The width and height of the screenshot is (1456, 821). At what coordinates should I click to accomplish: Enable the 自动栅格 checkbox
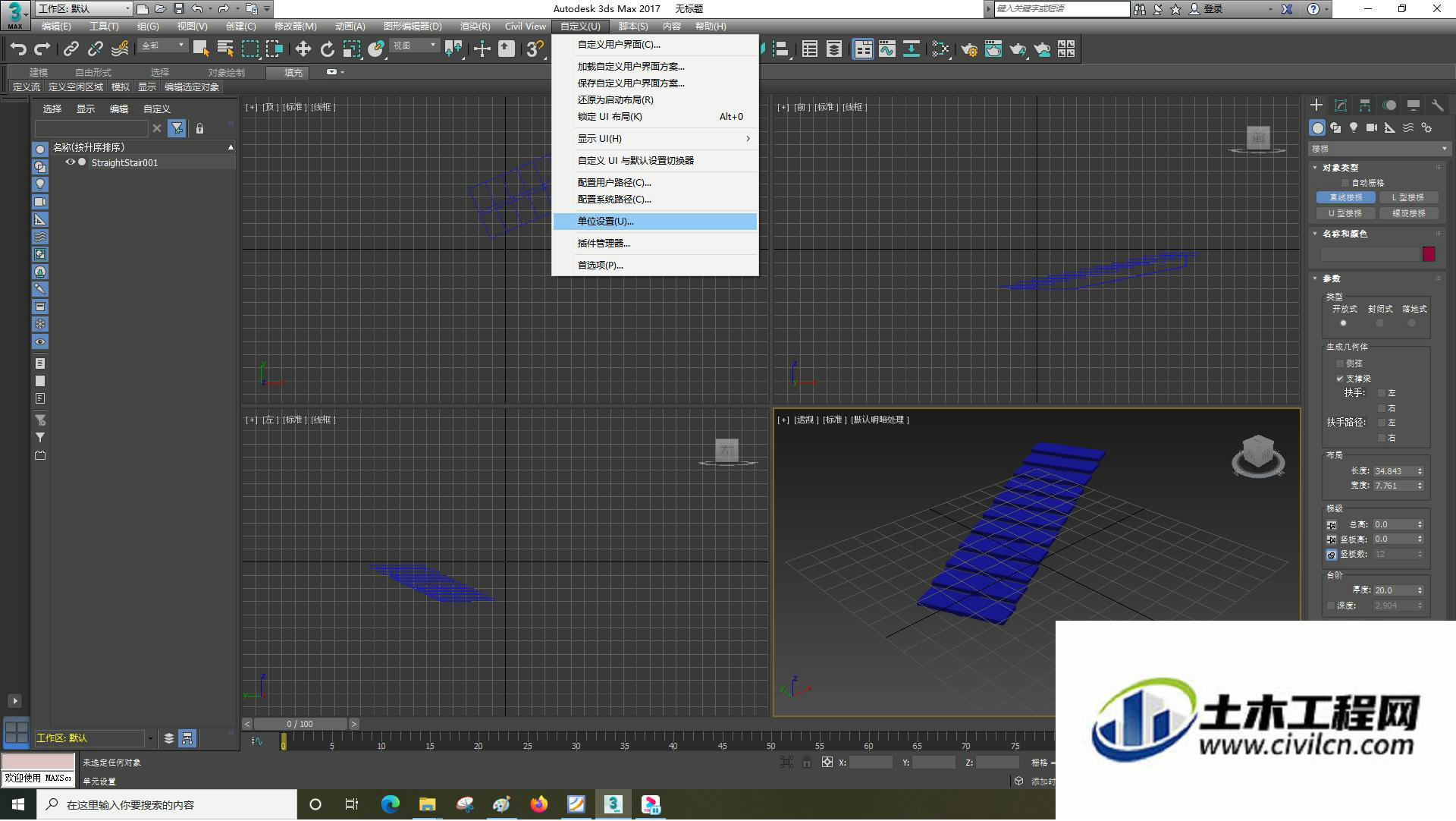[1345, 183]
